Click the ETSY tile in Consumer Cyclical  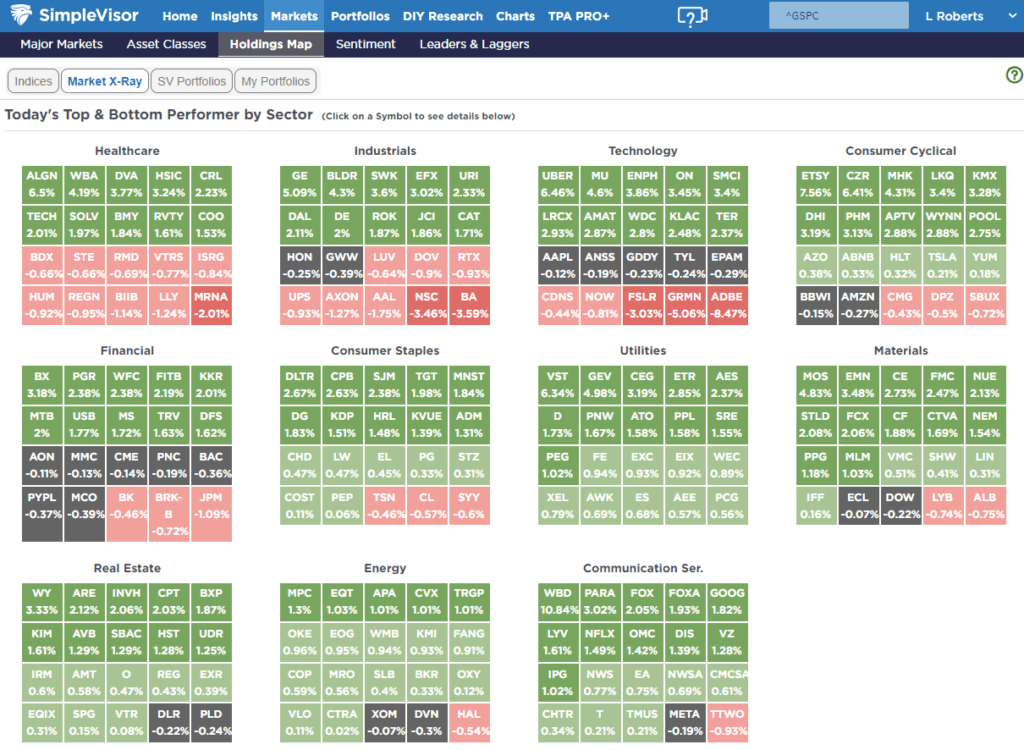[x=816, y=184]
